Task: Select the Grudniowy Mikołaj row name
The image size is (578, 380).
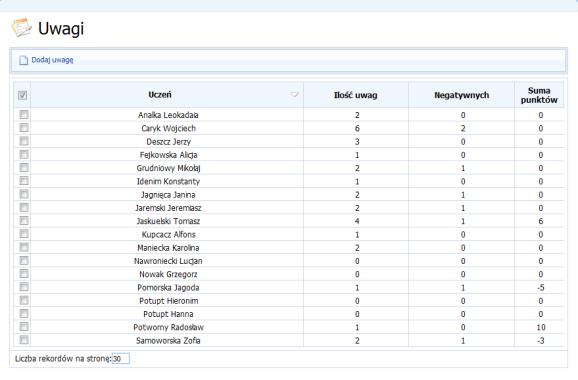Action: [168, 168]
